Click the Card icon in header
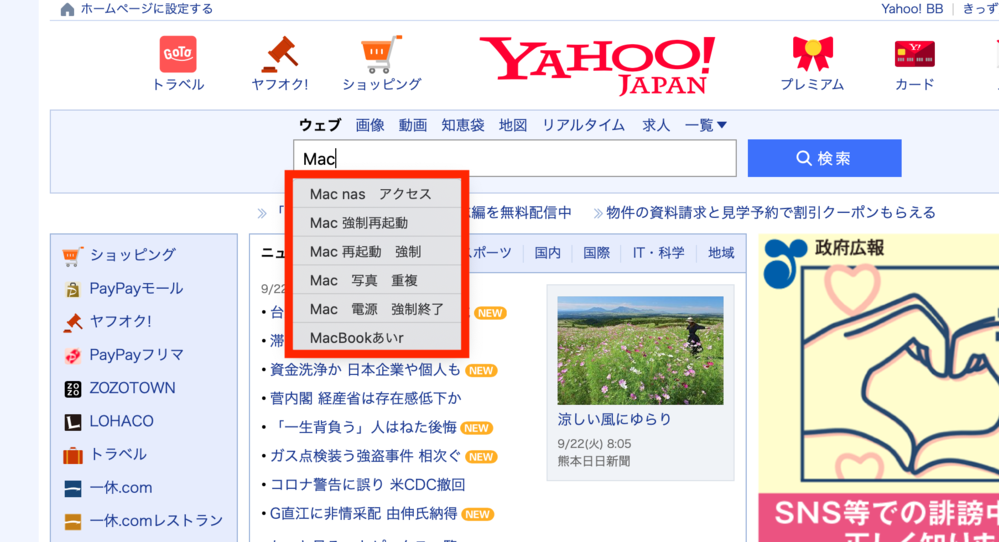This screenshot has width=999, height=542. pos(914,54)
